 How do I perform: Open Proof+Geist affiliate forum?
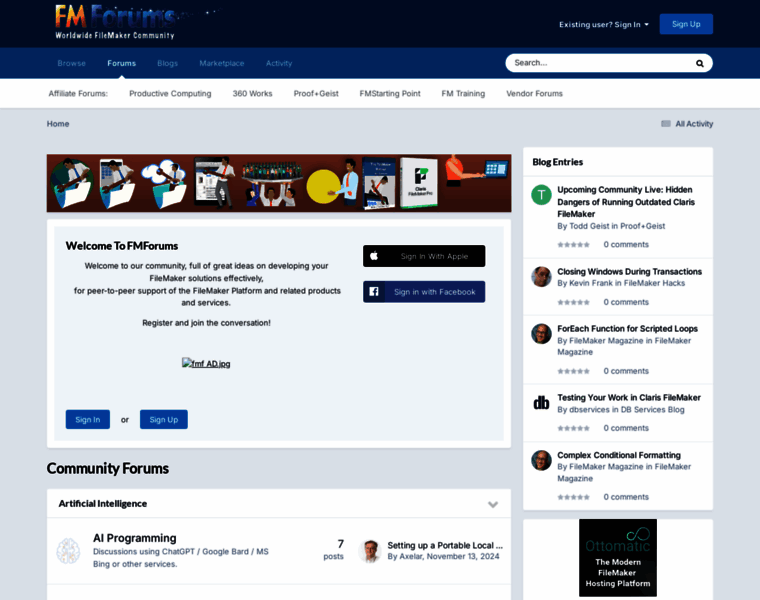[316, 94]
